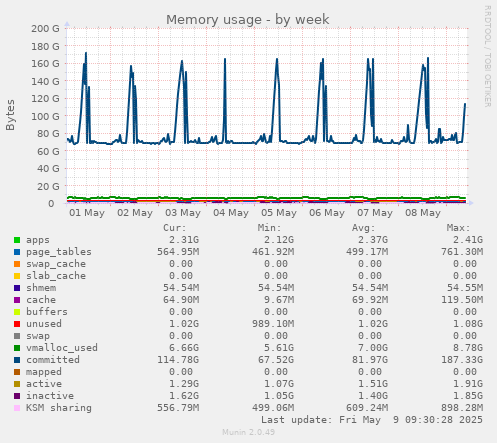Image resolution: width=497 pixels, height=443 pixels.
Task: Click the inactive legend color swatch
Action: tap(17, 396)
